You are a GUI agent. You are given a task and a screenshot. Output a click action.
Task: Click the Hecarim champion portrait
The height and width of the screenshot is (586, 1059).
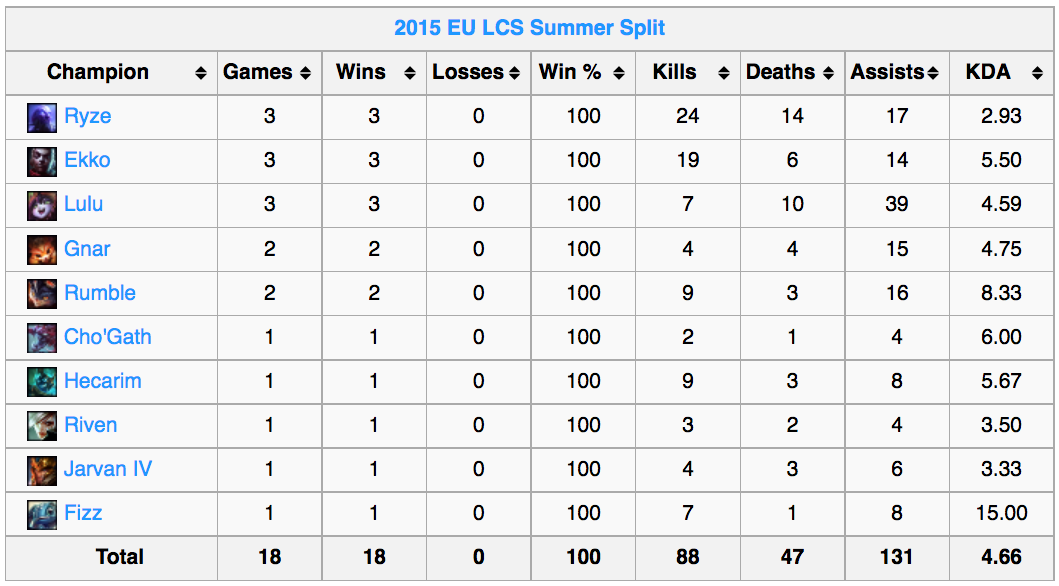click(42, 382)
